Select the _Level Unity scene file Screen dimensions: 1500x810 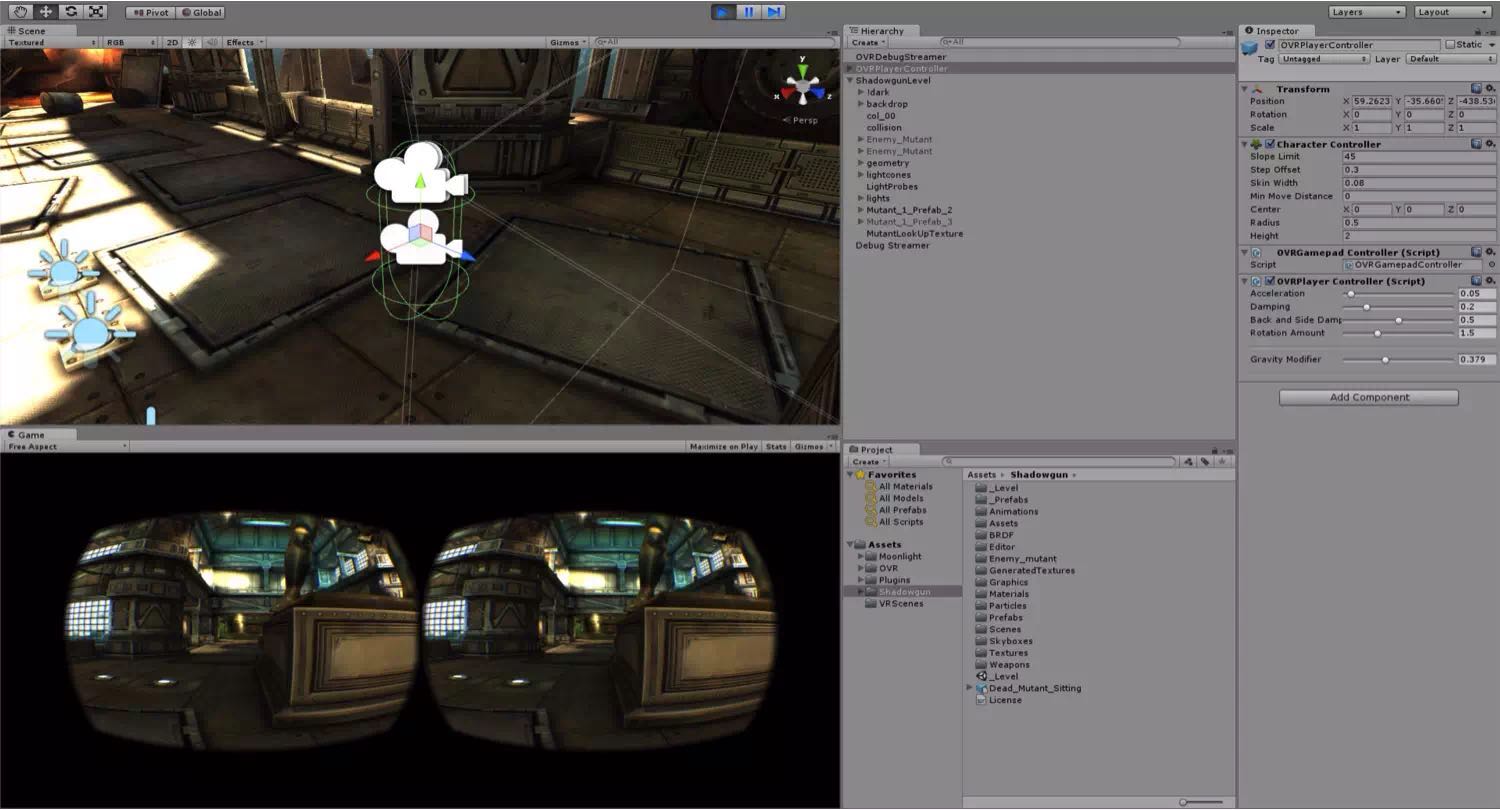click(x=998, y=677)
